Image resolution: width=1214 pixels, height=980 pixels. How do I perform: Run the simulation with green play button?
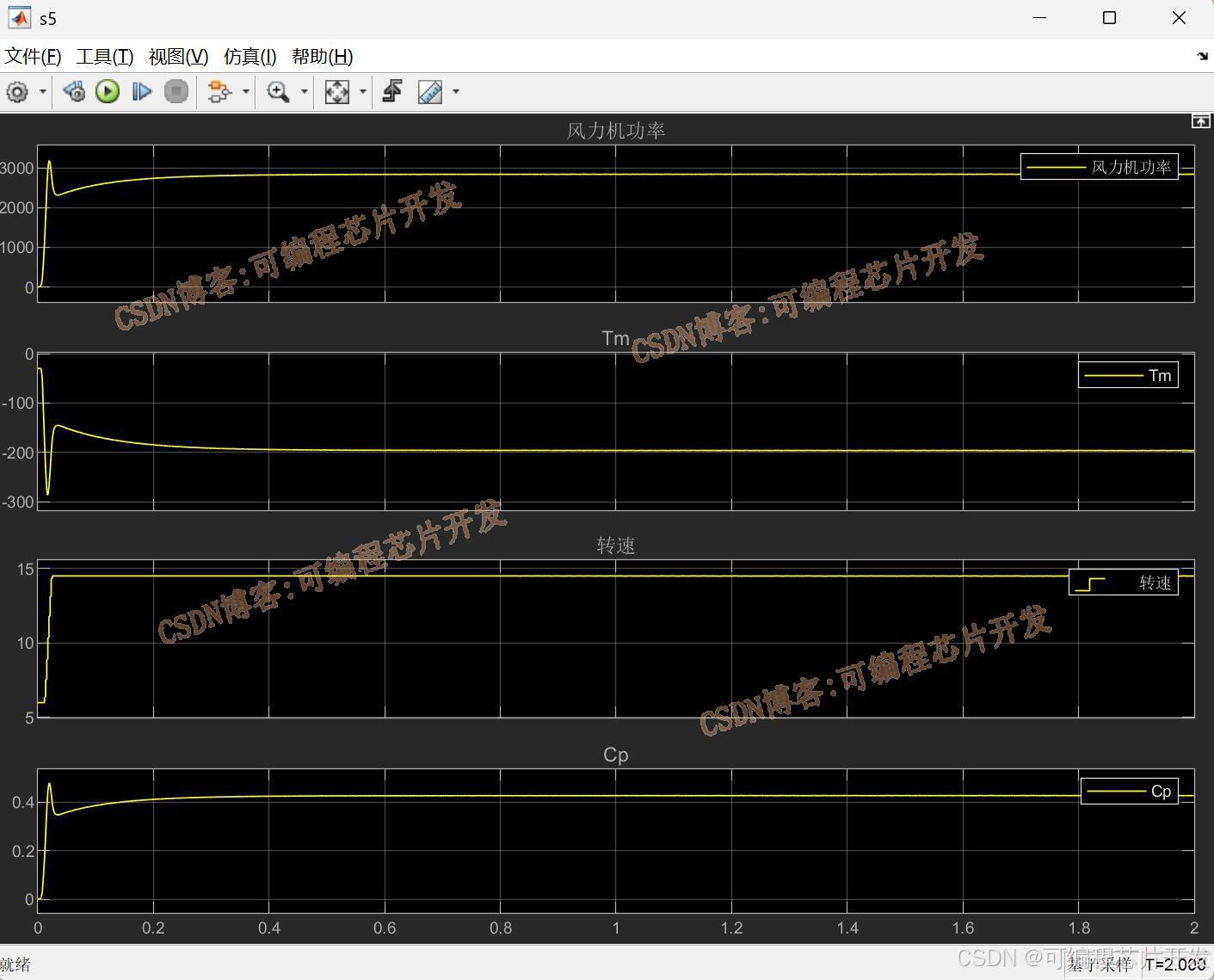[x=108, y=92]
